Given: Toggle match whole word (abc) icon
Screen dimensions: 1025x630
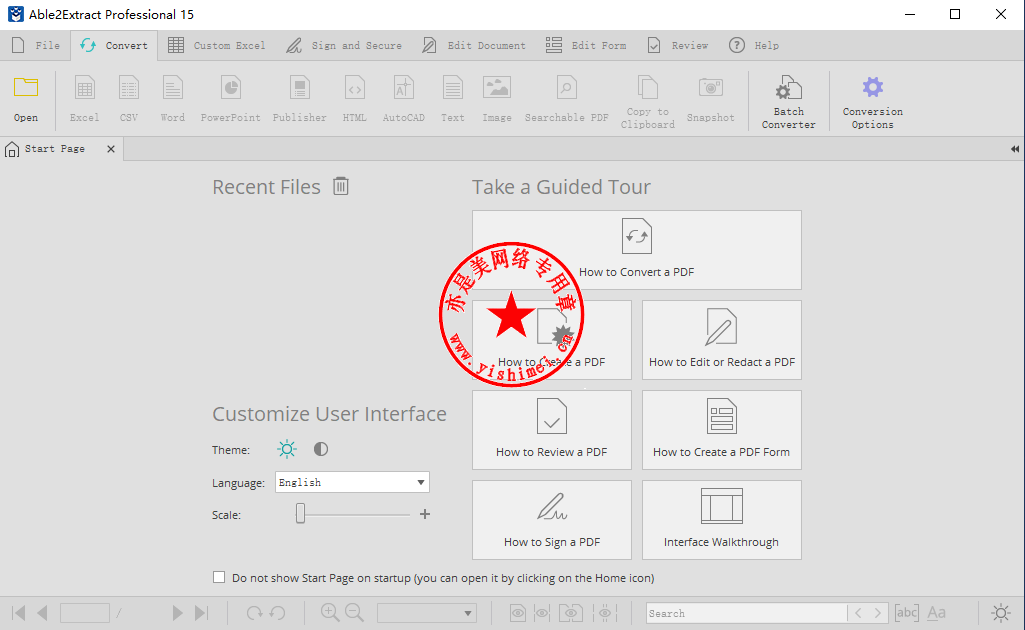Looking at the screenshot, I should click(x=907, y=612).
